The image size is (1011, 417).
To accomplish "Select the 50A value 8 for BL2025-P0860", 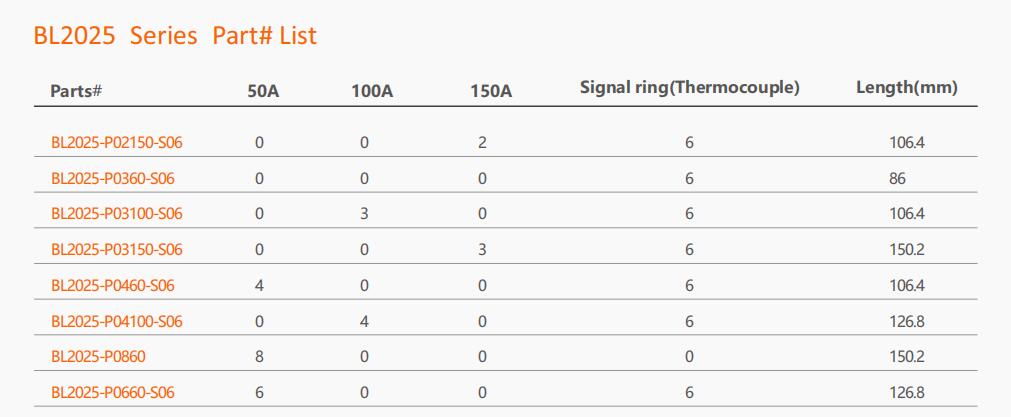I will coord(259,356).
